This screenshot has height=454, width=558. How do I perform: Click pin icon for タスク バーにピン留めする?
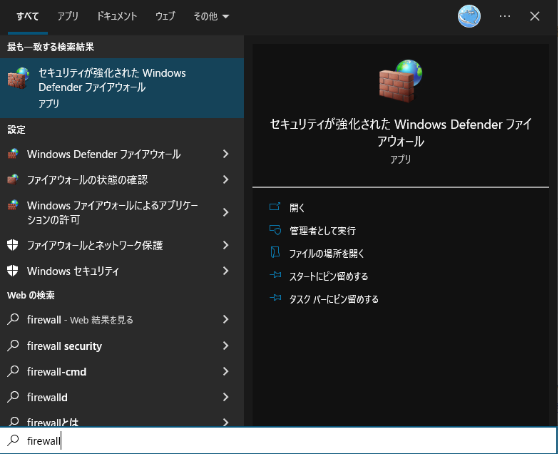[275, 298]
